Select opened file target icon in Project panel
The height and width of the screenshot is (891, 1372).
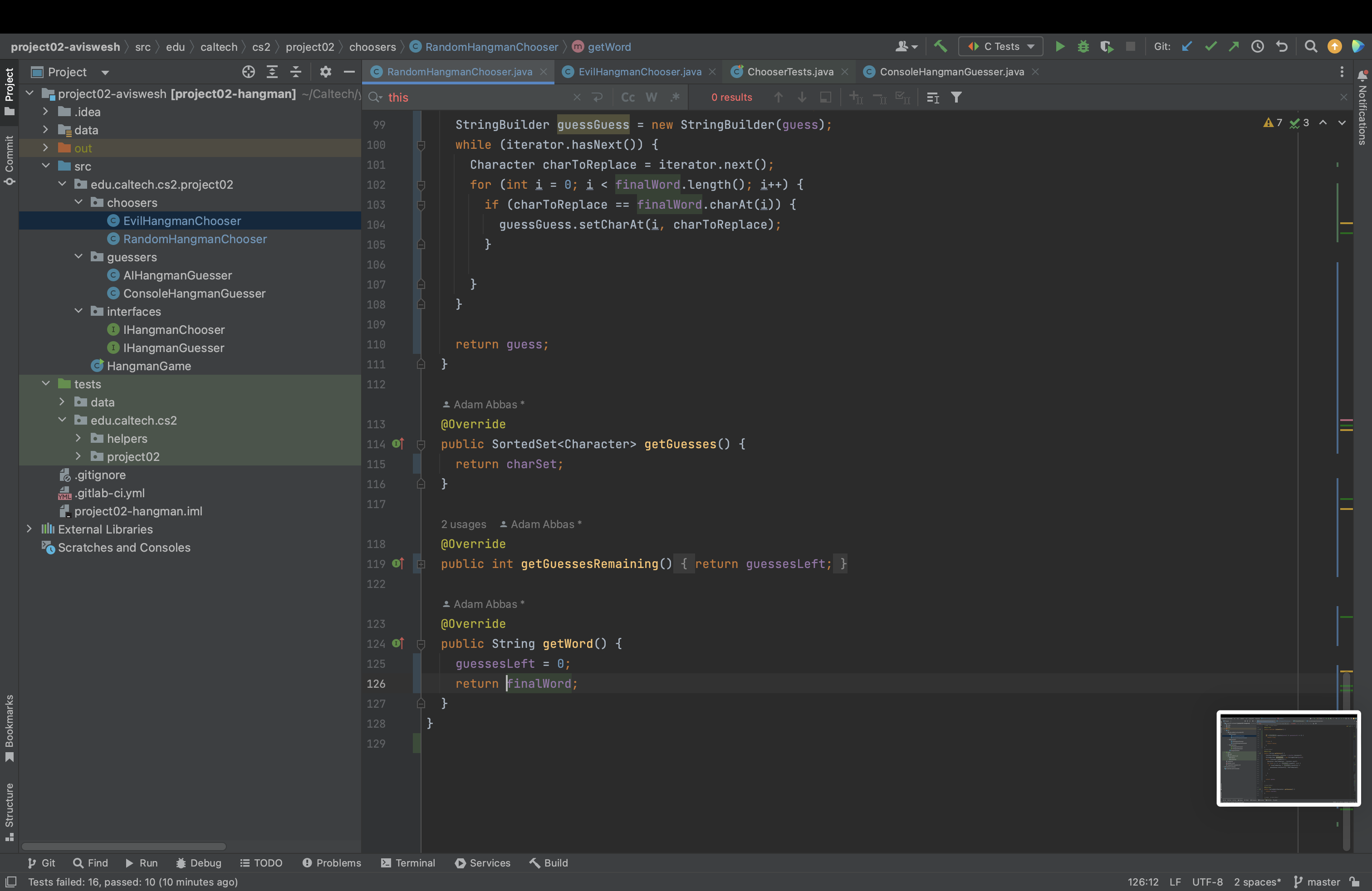[248, 72]
